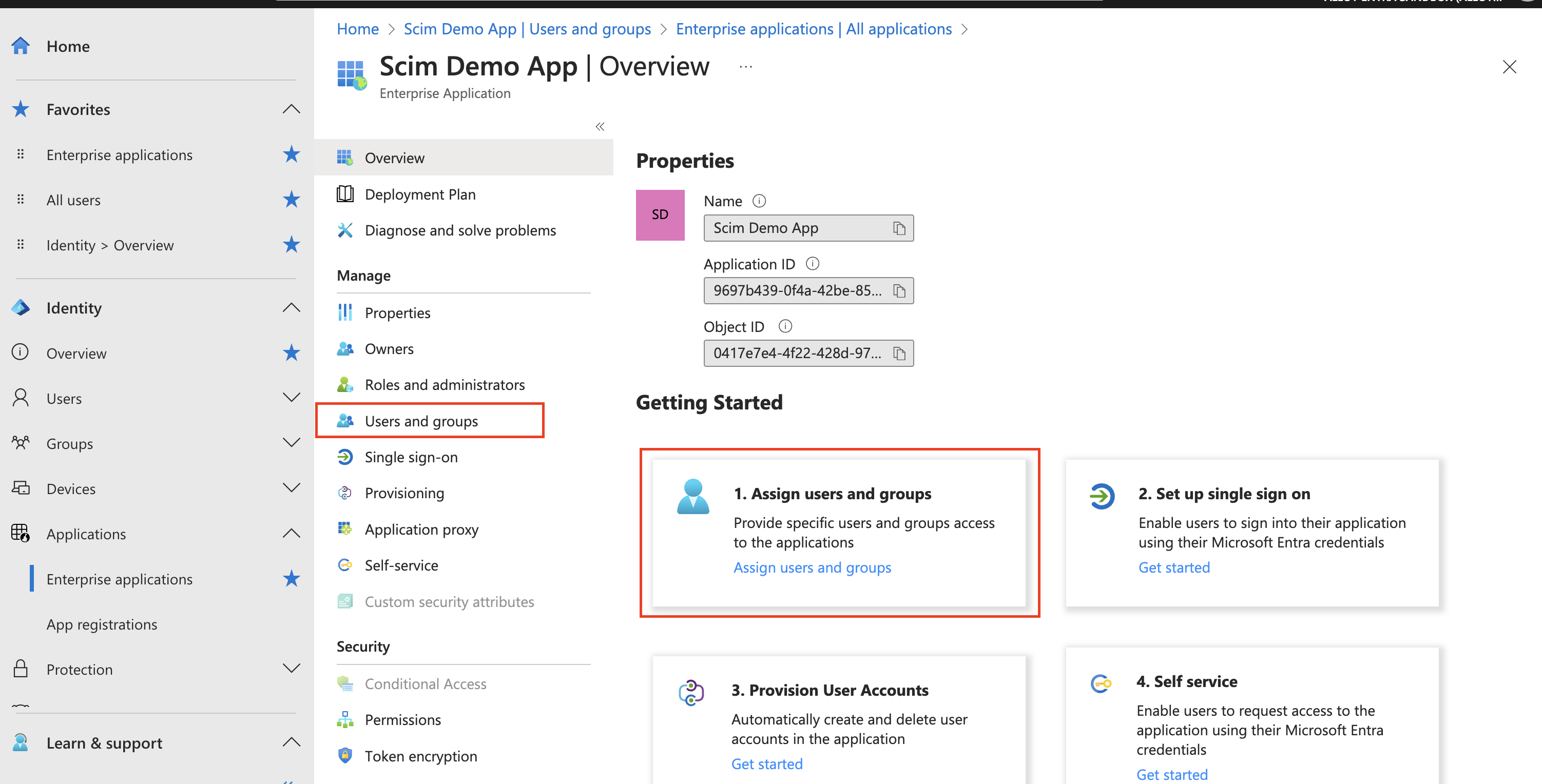Viewport: 1542px width, 784px height.
Task: Collapse the Favorites section
Action: 291,109
